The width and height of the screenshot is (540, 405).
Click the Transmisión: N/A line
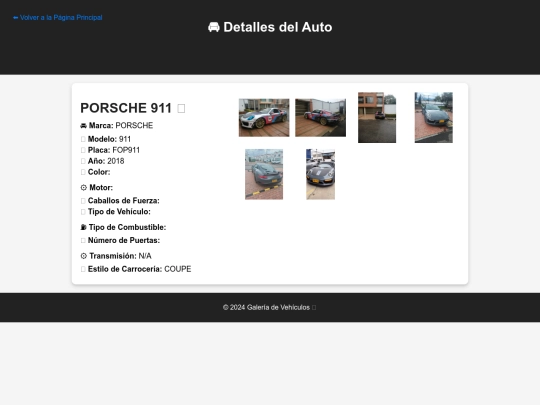click(116, 256)
